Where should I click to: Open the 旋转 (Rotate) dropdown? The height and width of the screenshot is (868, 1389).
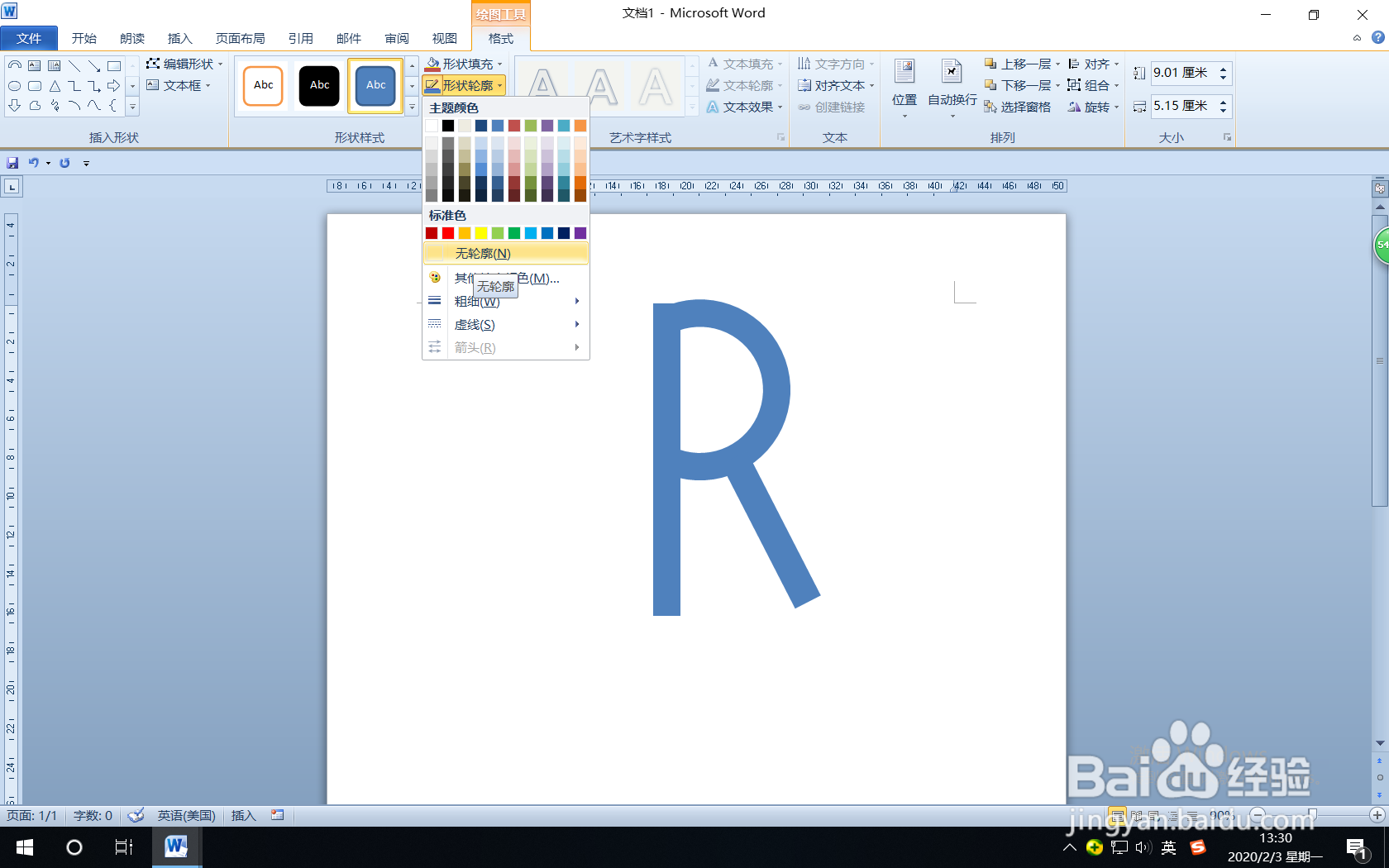(1091, 107)
